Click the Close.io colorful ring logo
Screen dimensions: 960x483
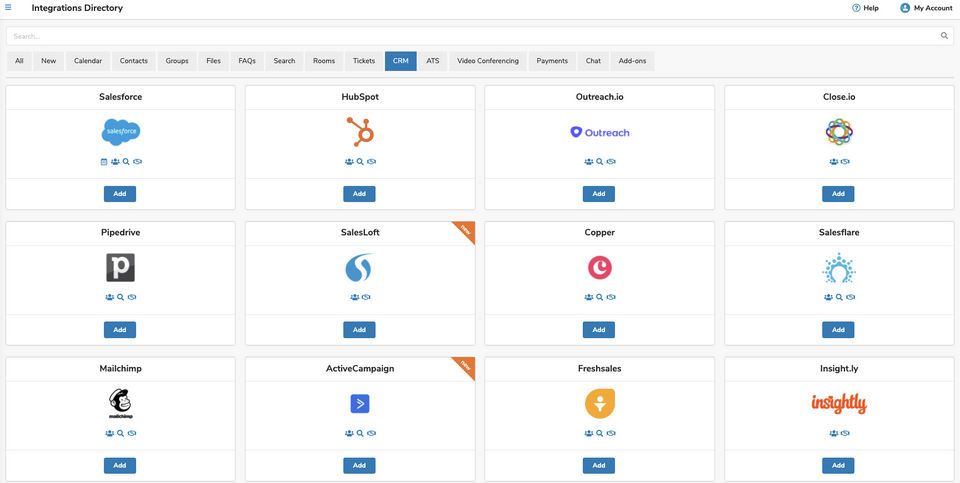pyautogui.click(x=839, y=132)
